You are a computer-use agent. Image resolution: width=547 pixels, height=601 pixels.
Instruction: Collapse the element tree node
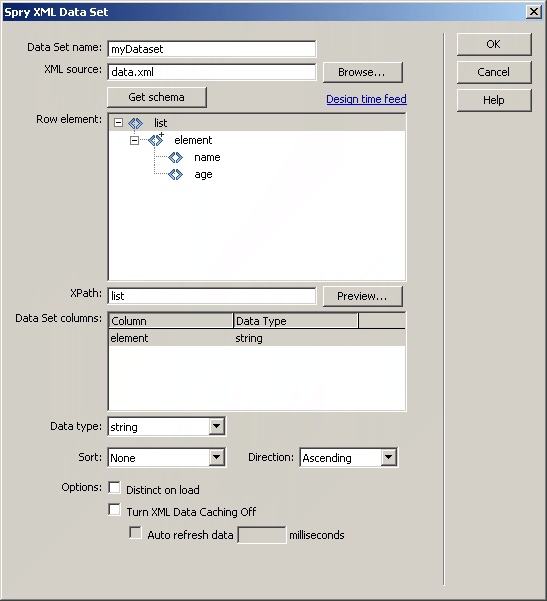(134, 140)
